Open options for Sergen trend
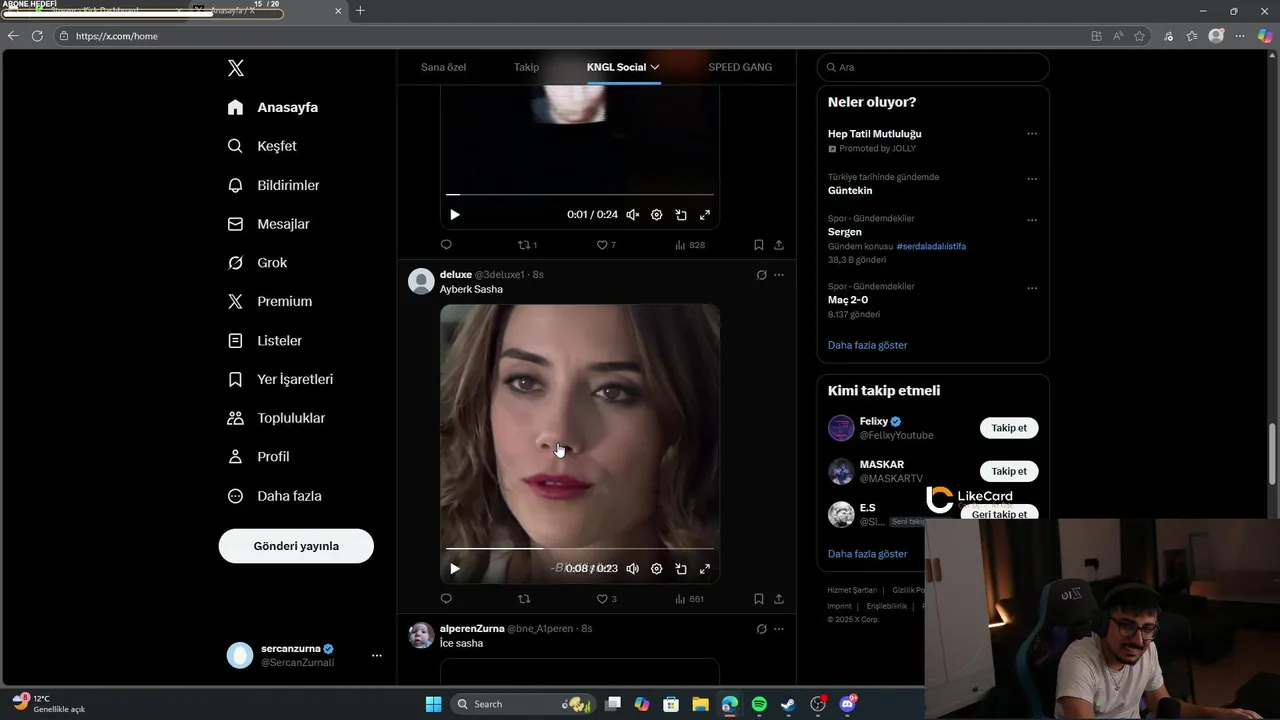The width and height of the screenshot is (1280, 720). click(x=1032, y=221)
